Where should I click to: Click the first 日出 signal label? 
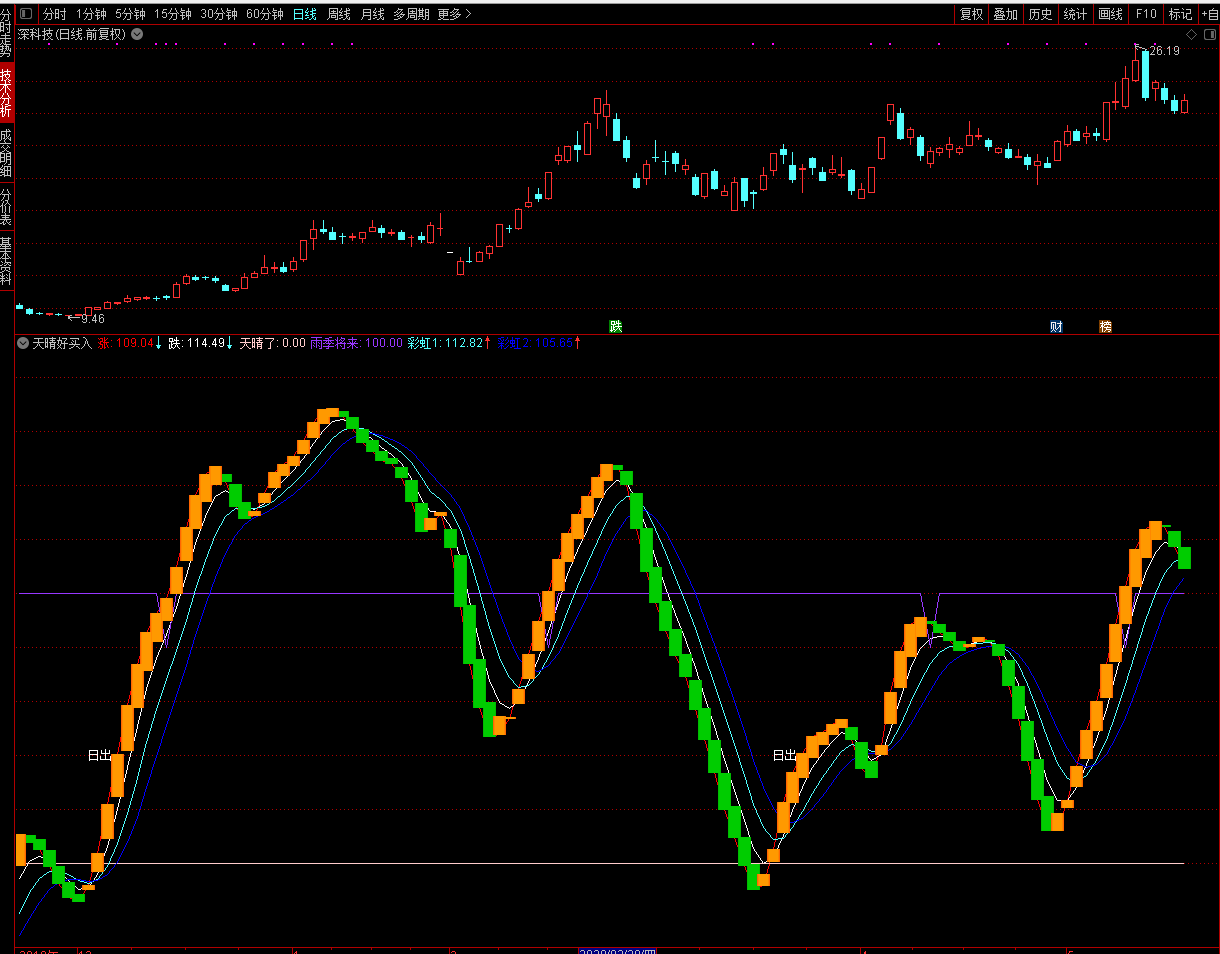[99, 756]
